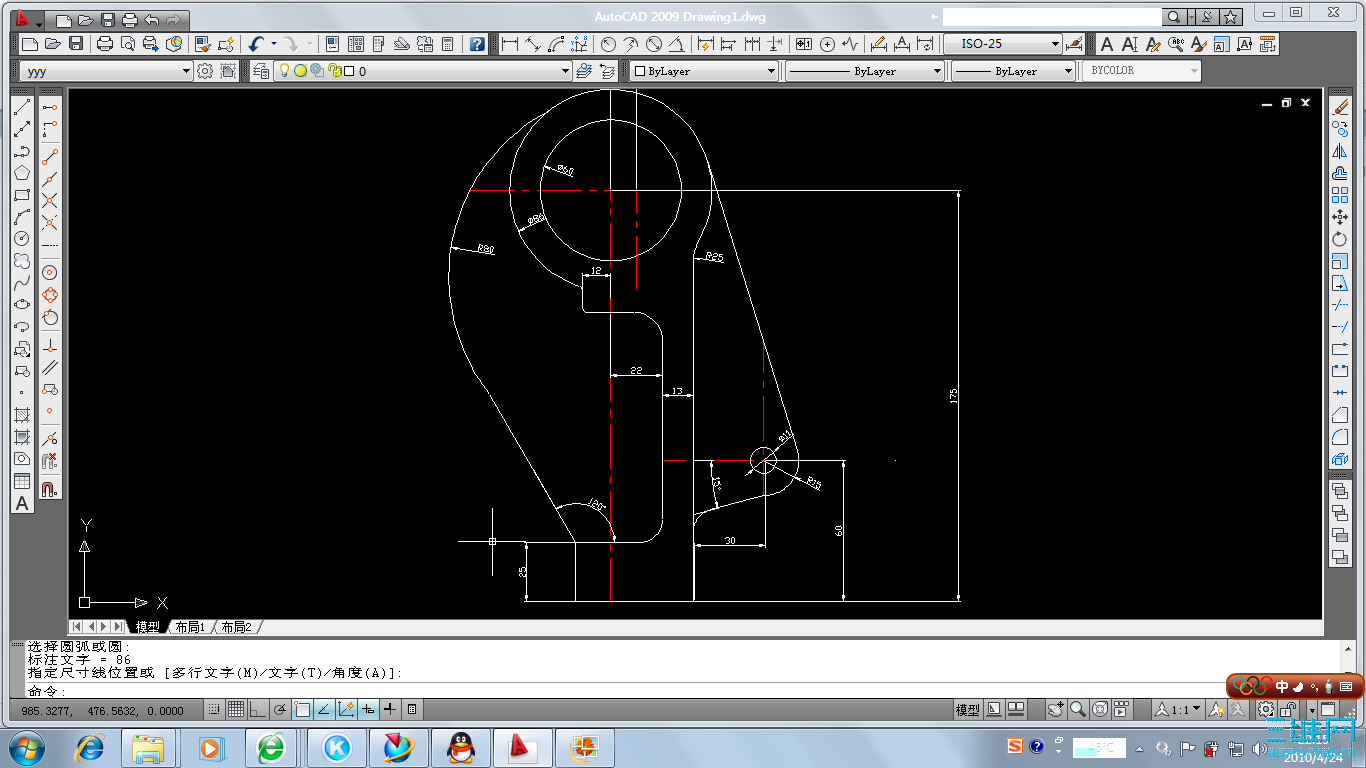Switch to AutoCAD taskbar button
The image size is (1366, 768).
520,747
